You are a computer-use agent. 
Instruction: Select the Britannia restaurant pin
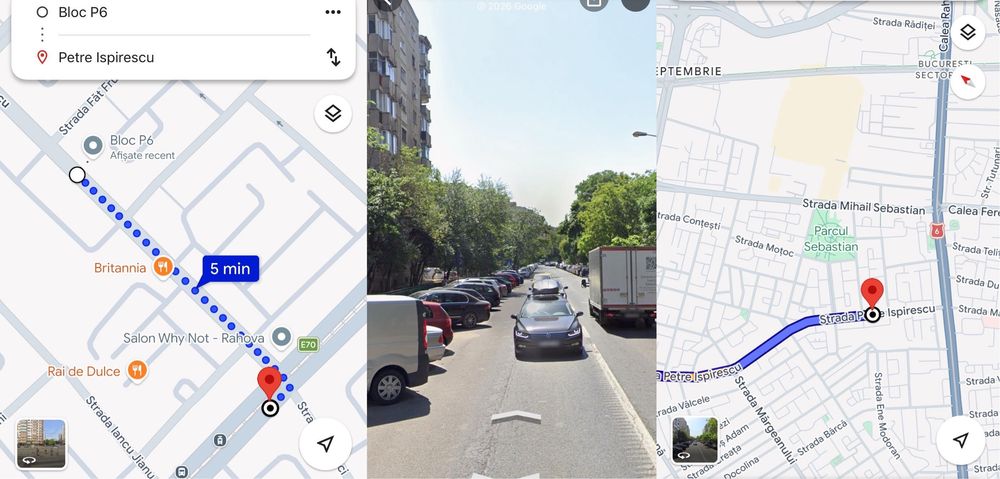click(163, 267)
